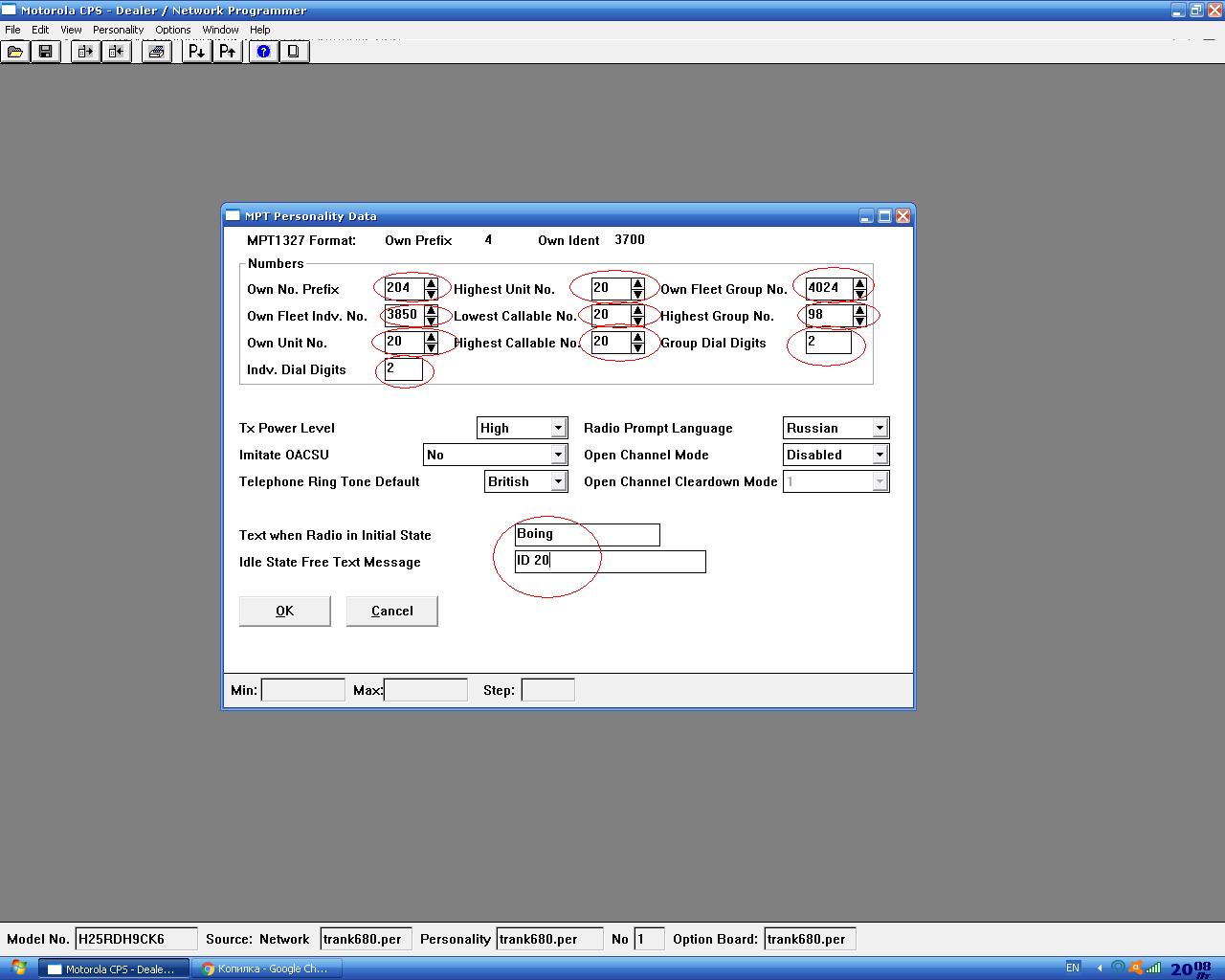Click the Windows Start button
Viewport: 1225px width, 980px height.
19,969
